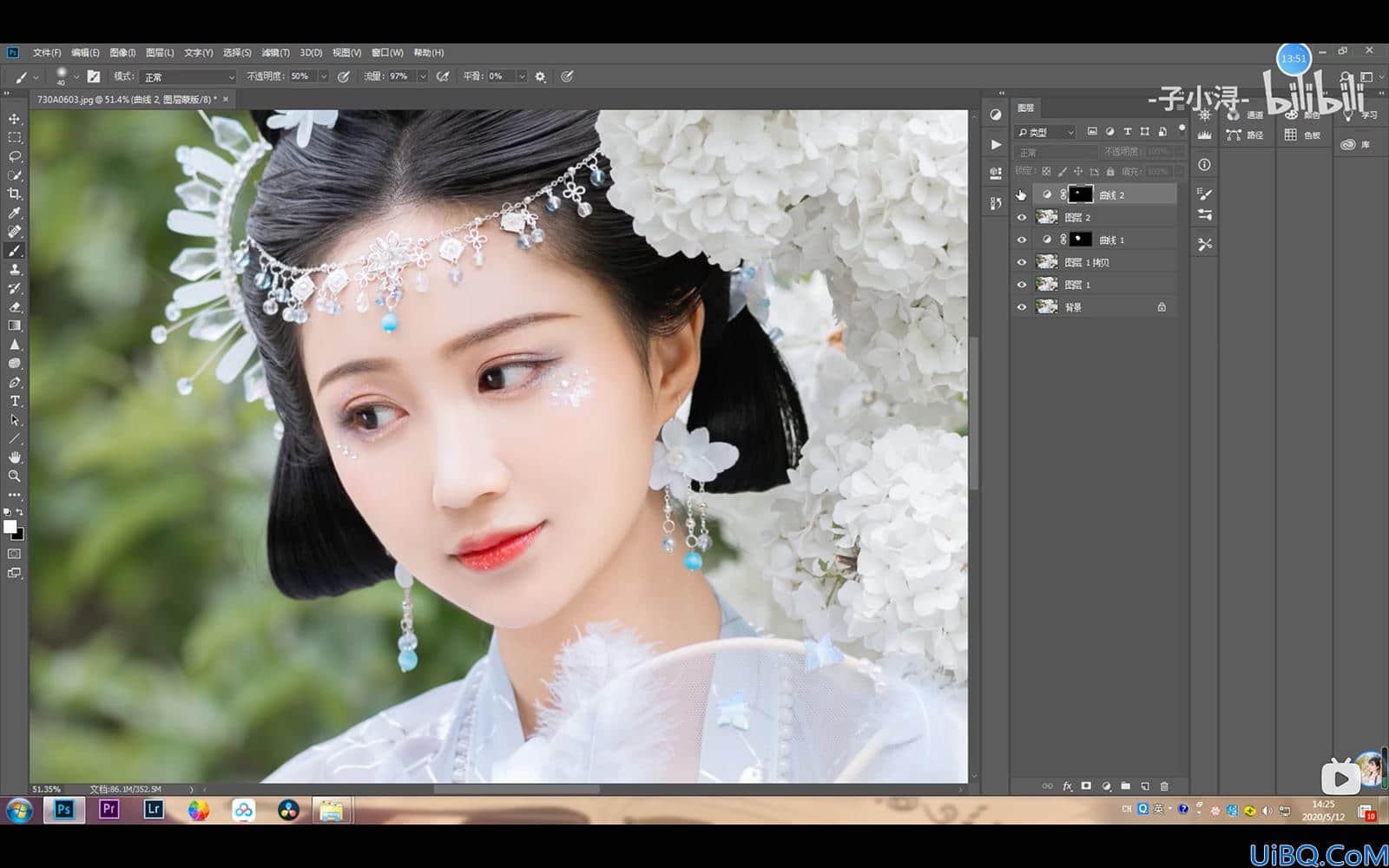Select the 曲线 2 layer mask thumbnail
This screenshot has width=1389, height=868.
[x=1080, y=195]
